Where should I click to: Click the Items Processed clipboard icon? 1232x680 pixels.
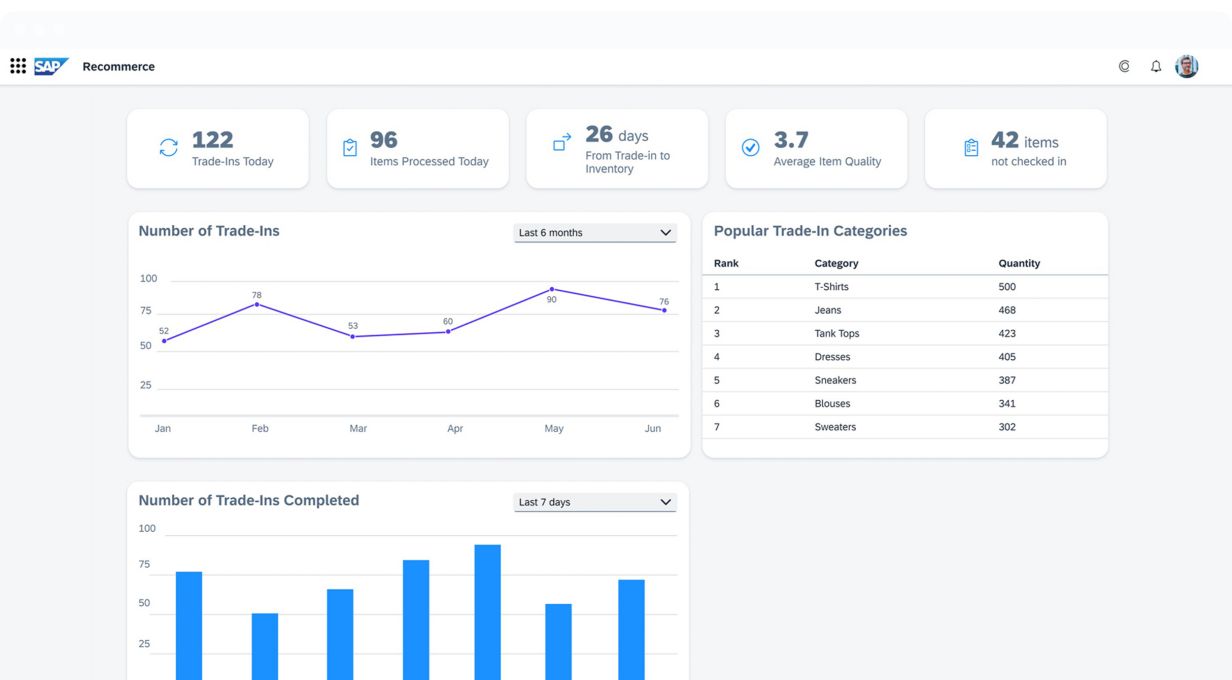click(350, 148)
